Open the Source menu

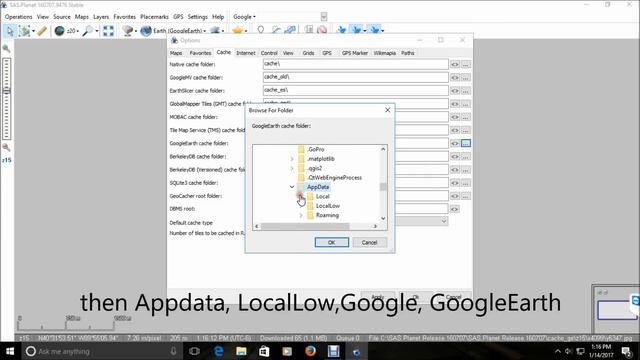pyautogui.click(x=62, y=17)
